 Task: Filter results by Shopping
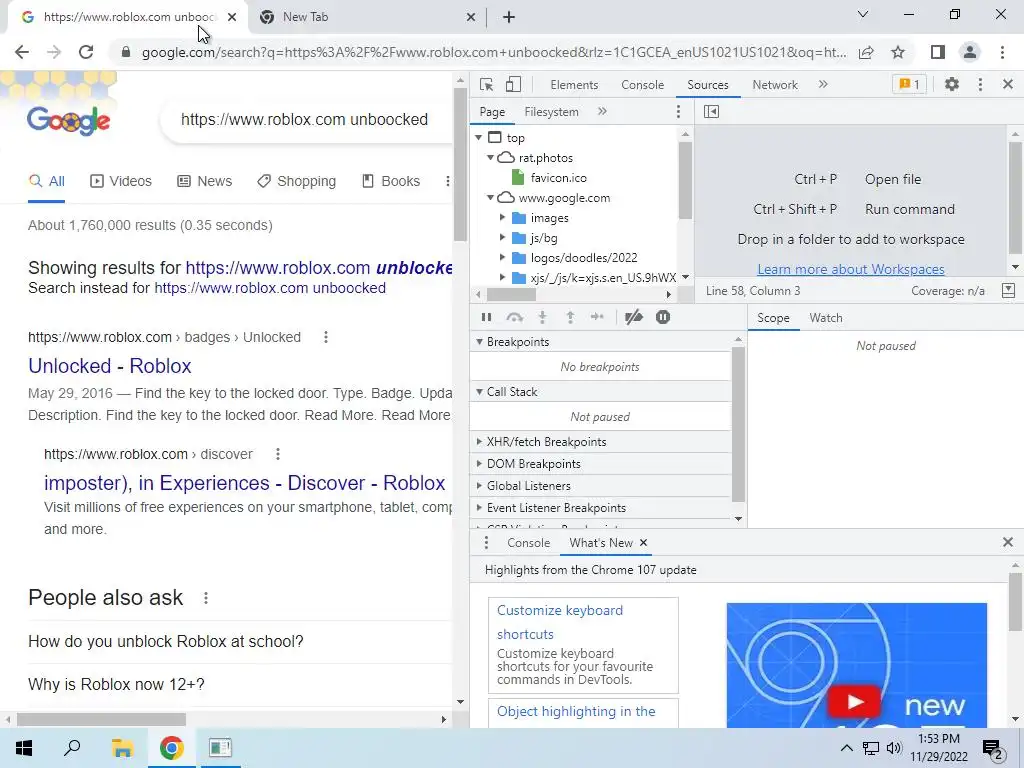pyautogui.click(x=296, y=181)
